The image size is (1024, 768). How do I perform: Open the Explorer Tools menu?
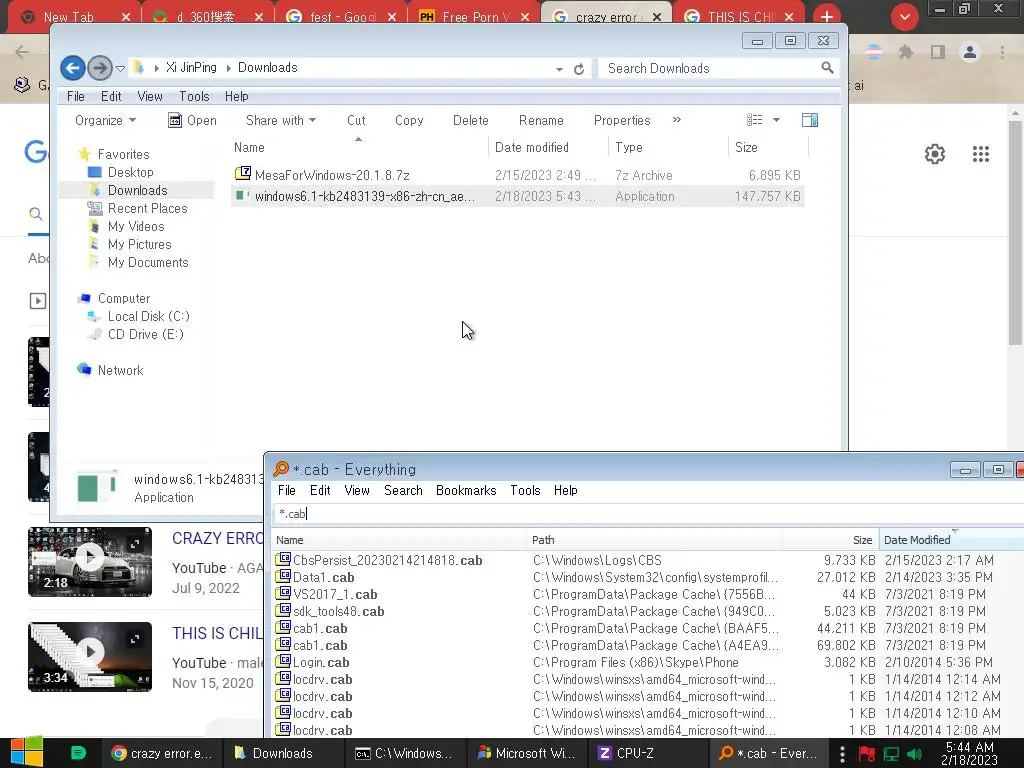195,97
